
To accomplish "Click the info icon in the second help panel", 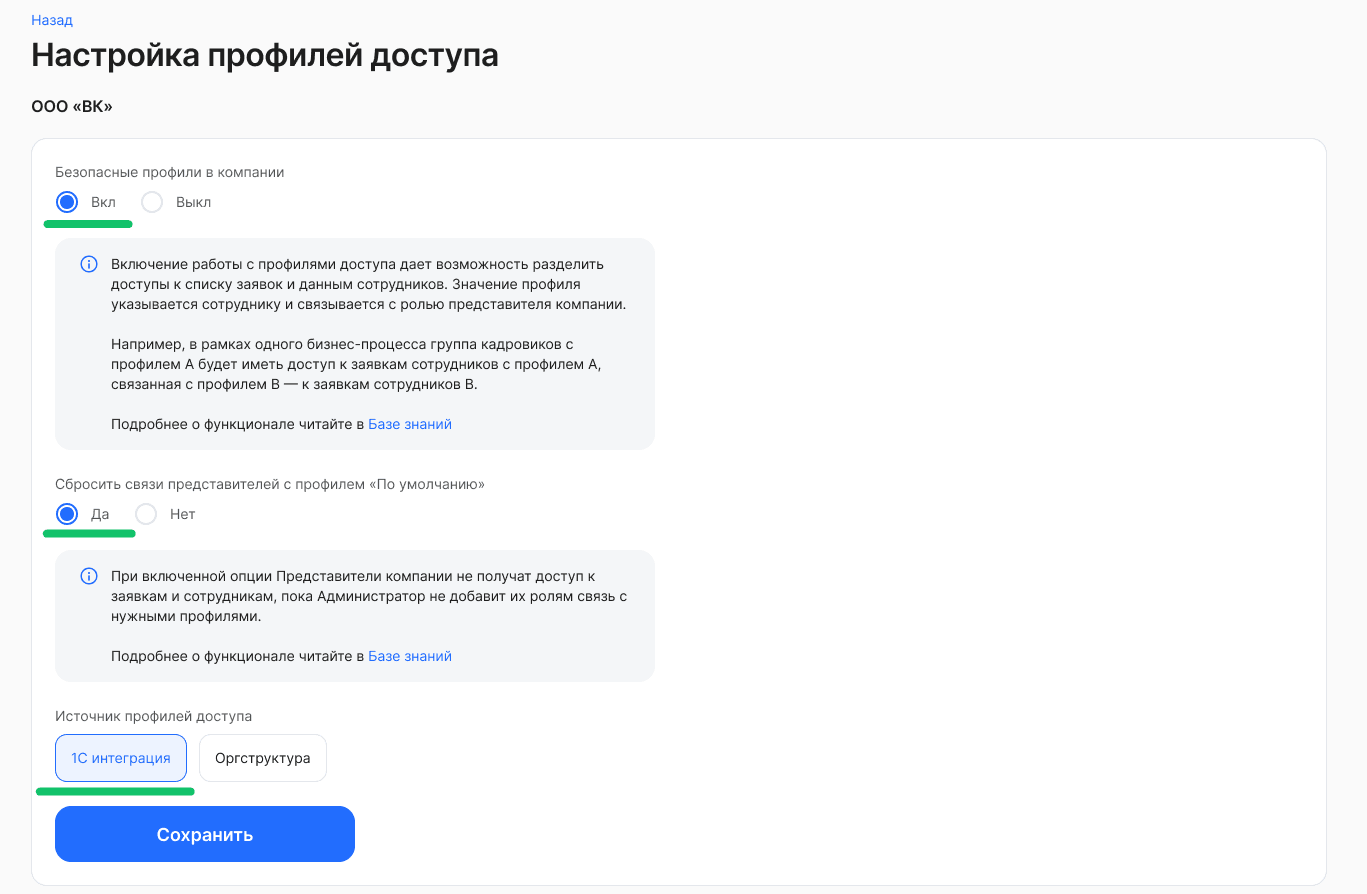I will [88, 576].
